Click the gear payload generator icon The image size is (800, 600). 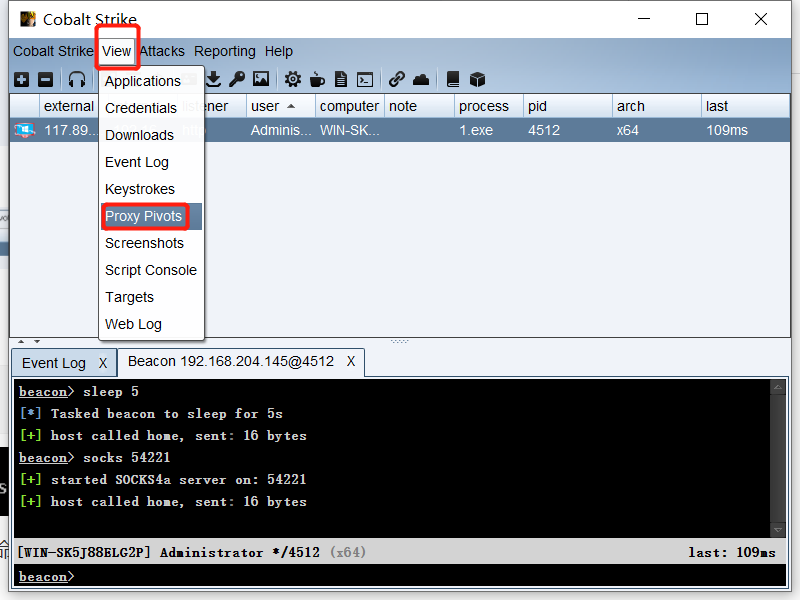pos(293,80)
